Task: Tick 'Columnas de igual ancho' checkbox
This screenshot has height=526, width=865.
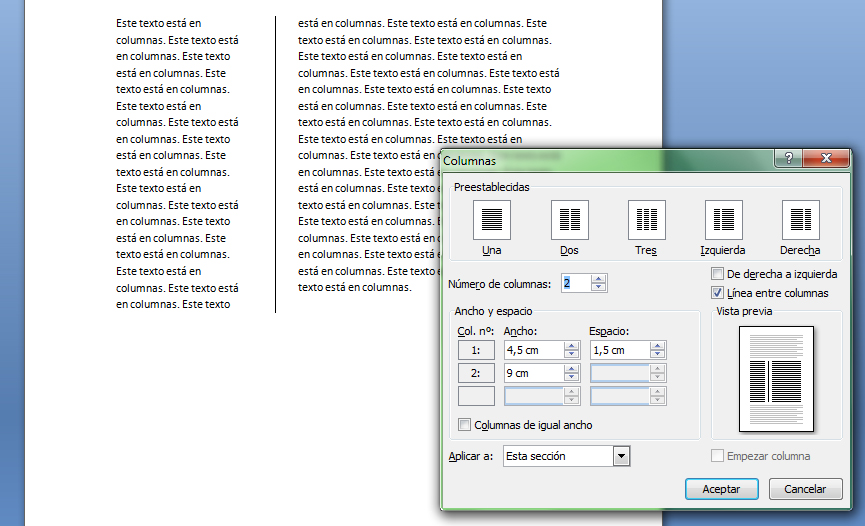Action: tap(464, 425)
